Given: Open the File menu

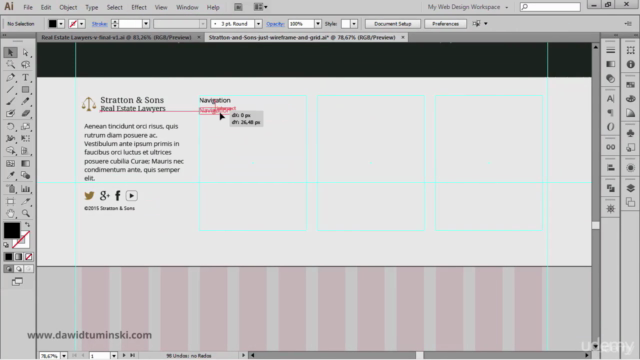Looking at the screenshot, I should point(28,7).
